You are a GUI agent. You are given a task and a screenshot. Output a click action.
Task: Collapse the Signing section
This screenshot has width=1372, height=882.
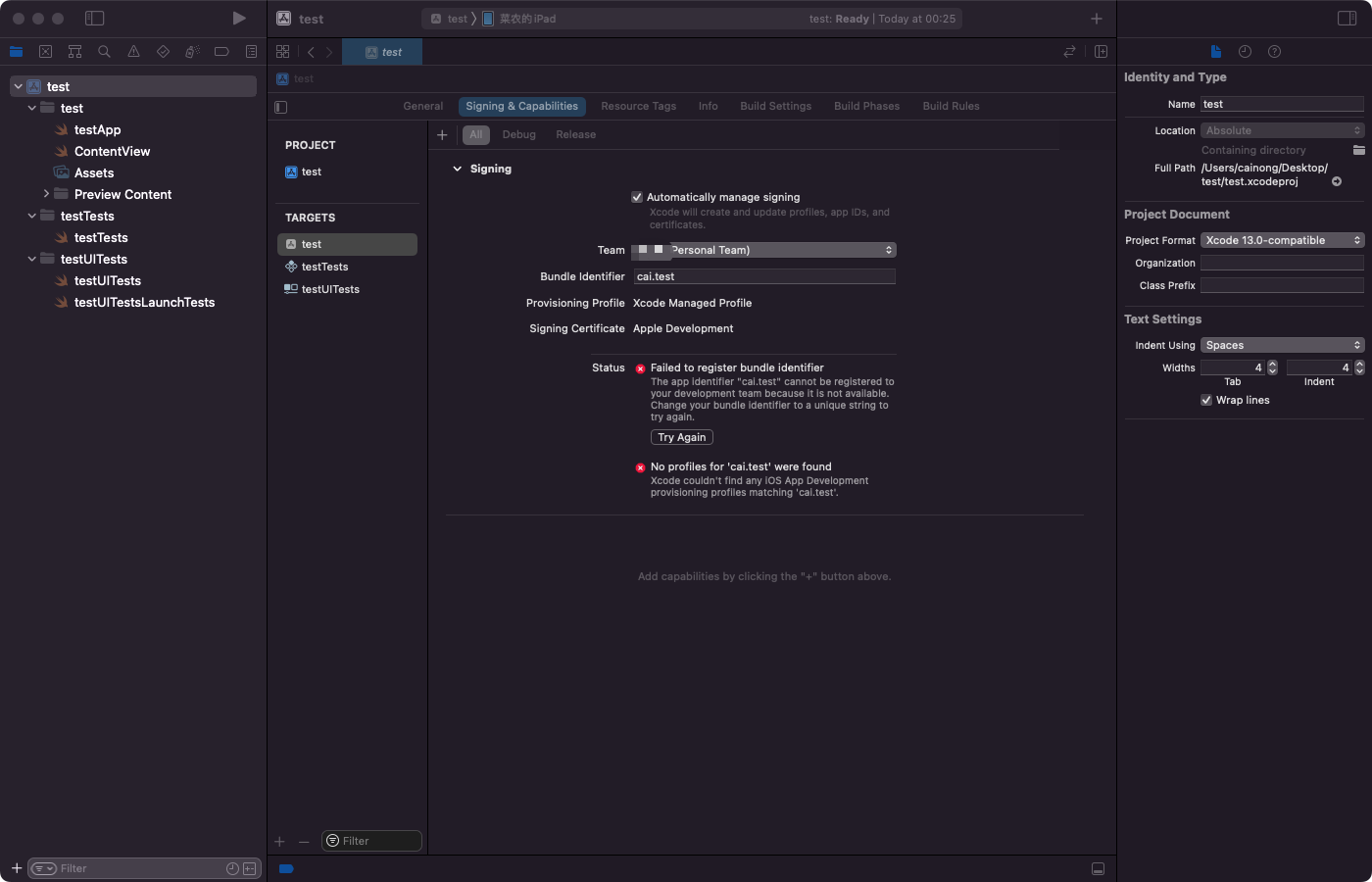coord(457,169)
